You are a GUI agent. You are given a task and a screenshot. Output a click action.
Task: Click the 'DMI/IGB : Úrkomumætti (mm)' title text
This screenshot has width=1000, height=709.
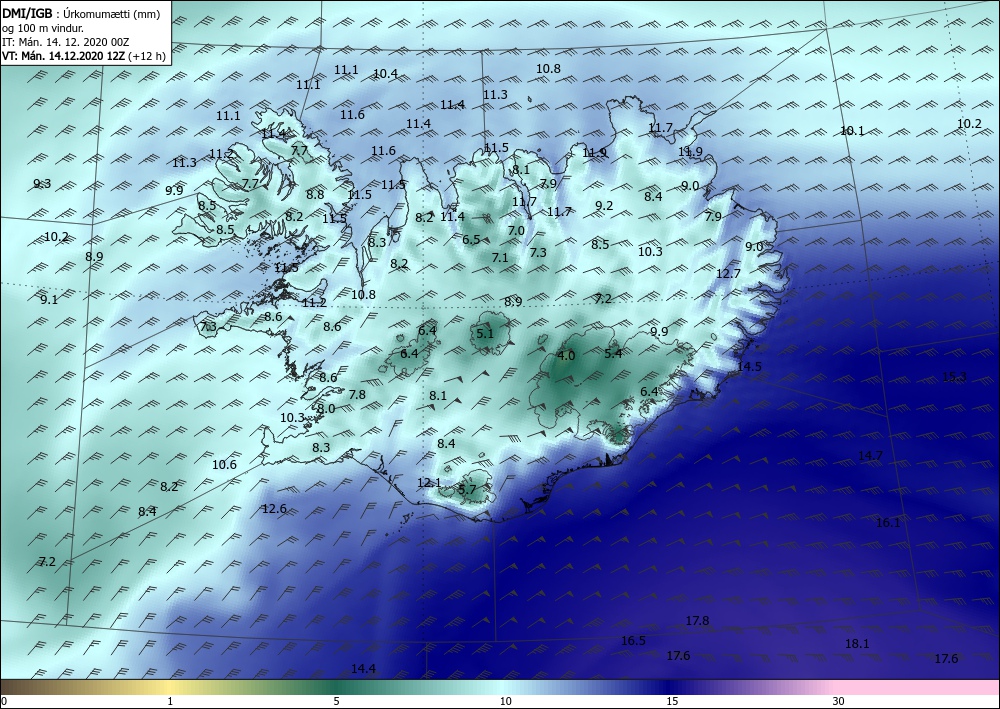point(80,14)
